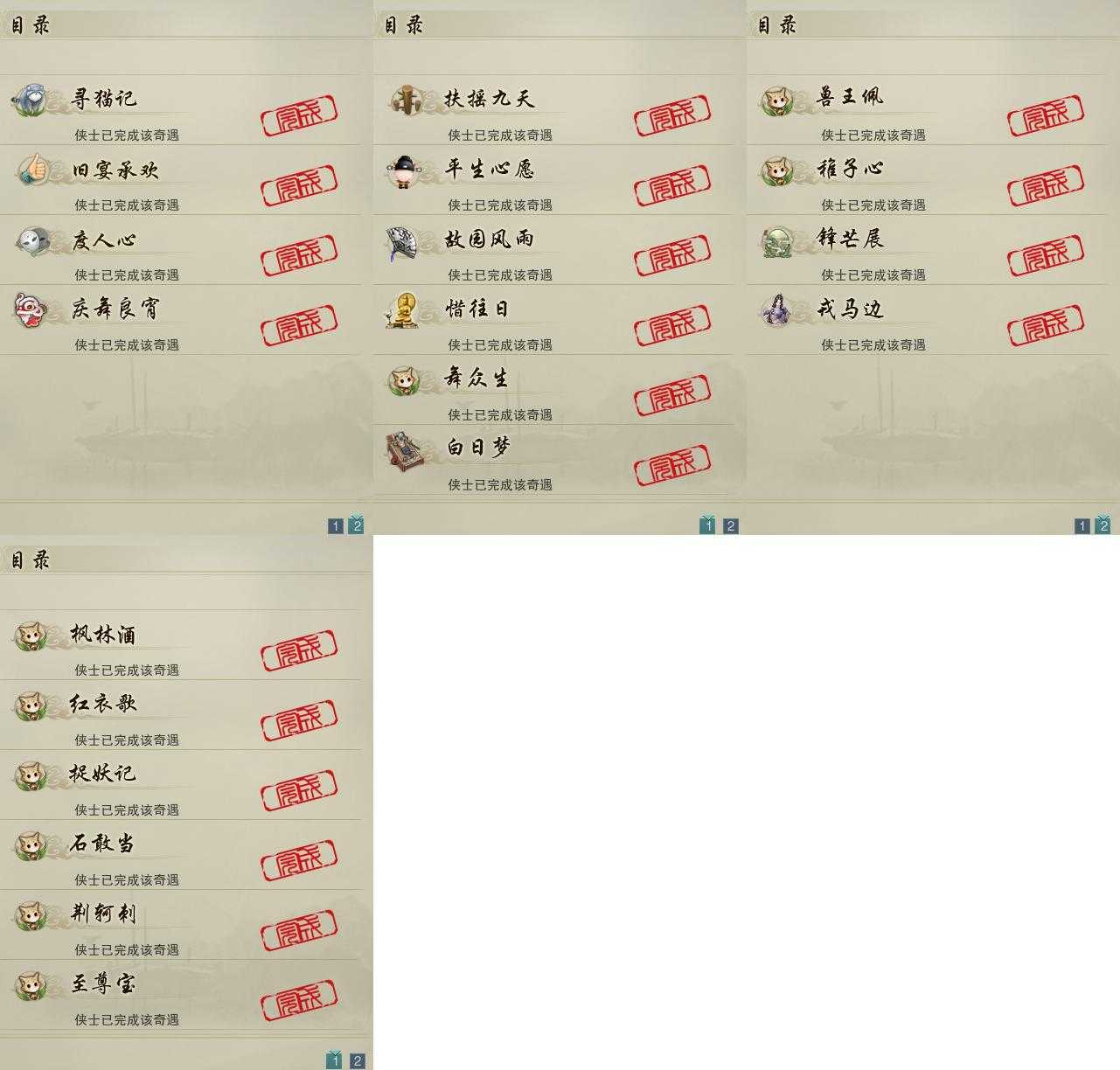This screenshot has height=1070, width=1120.
Task: Select the lion dance icon for 庆舞良宵
Action: point(30,309)
